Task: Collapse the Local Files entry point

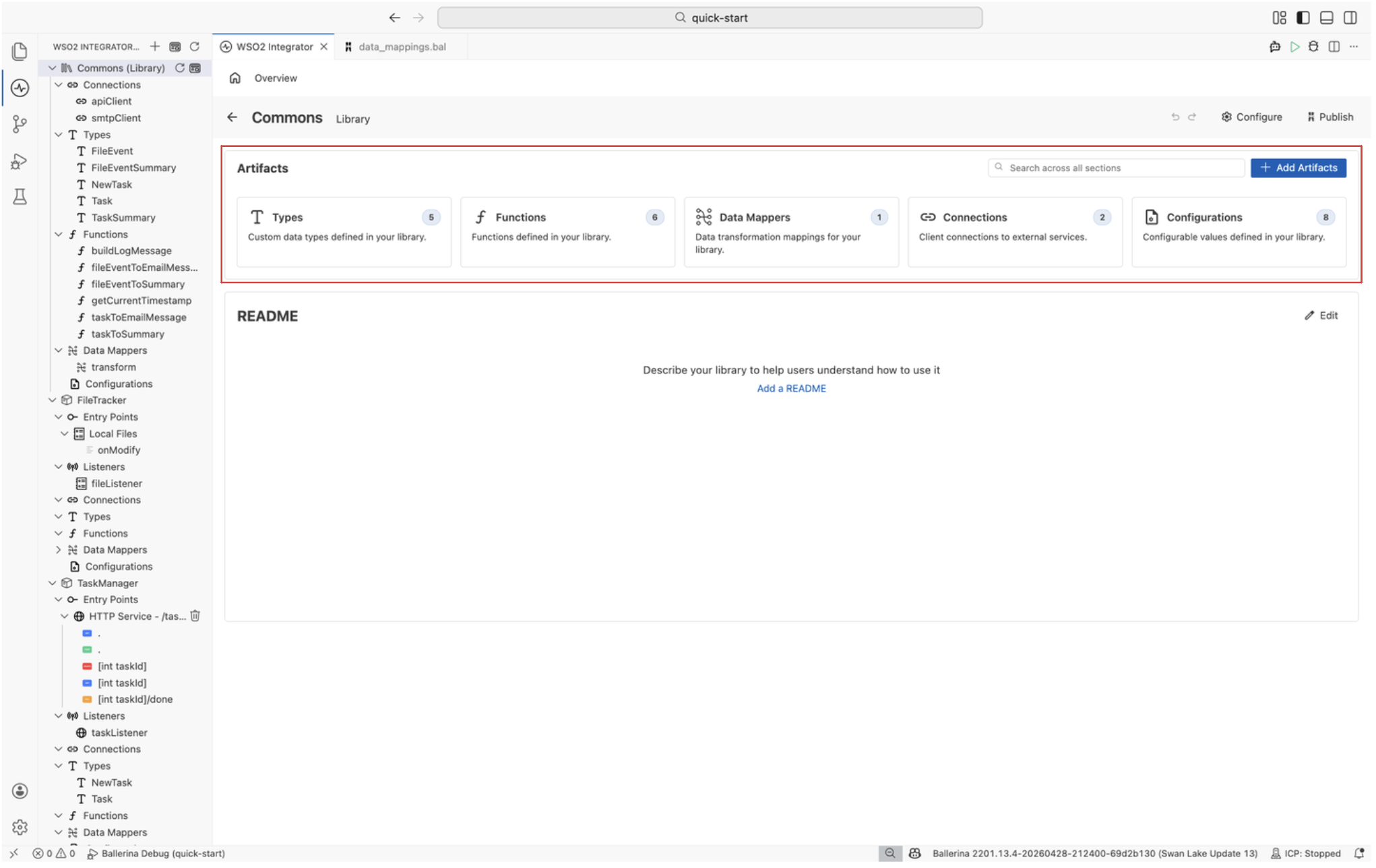Action: (x=65, y=434)
